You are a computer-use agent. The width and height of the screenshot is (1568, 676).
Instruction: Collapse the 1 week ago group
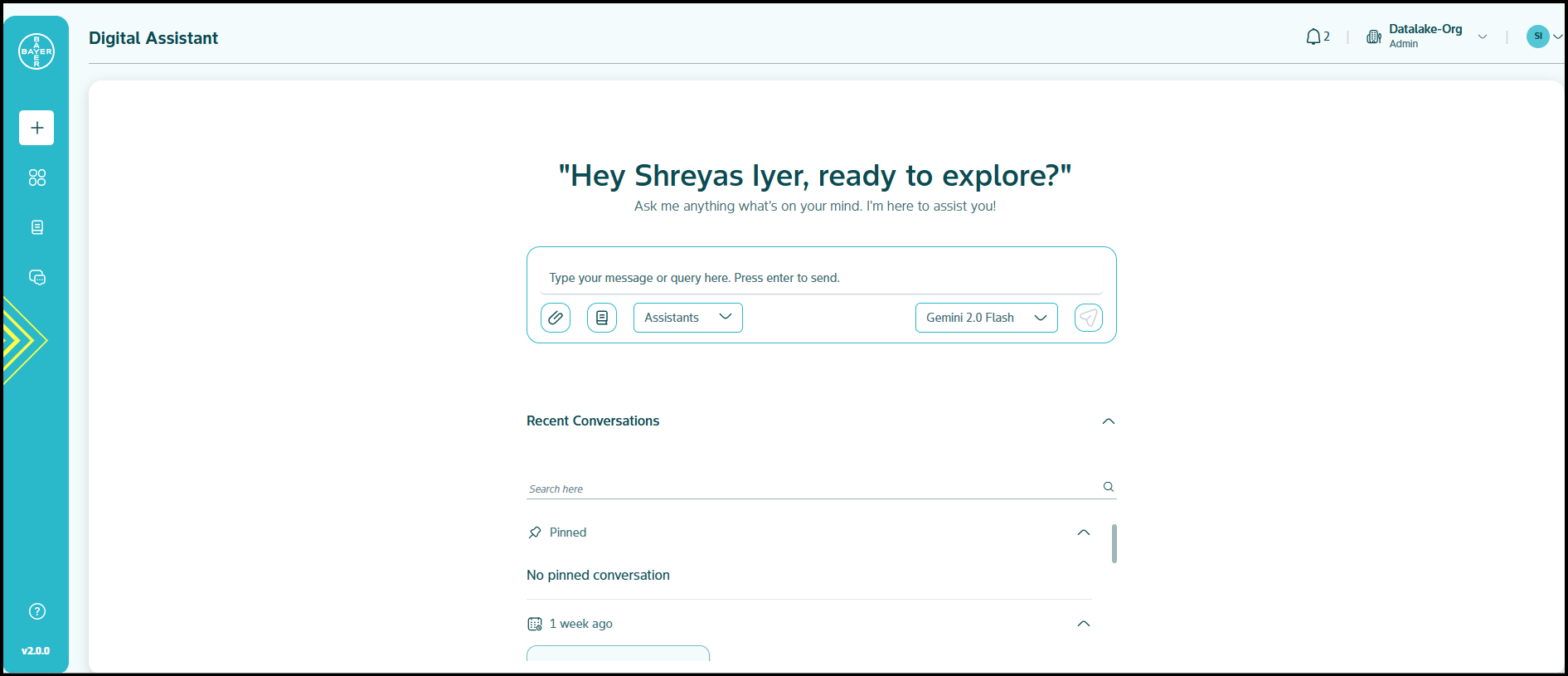[x=1083, y=624]
